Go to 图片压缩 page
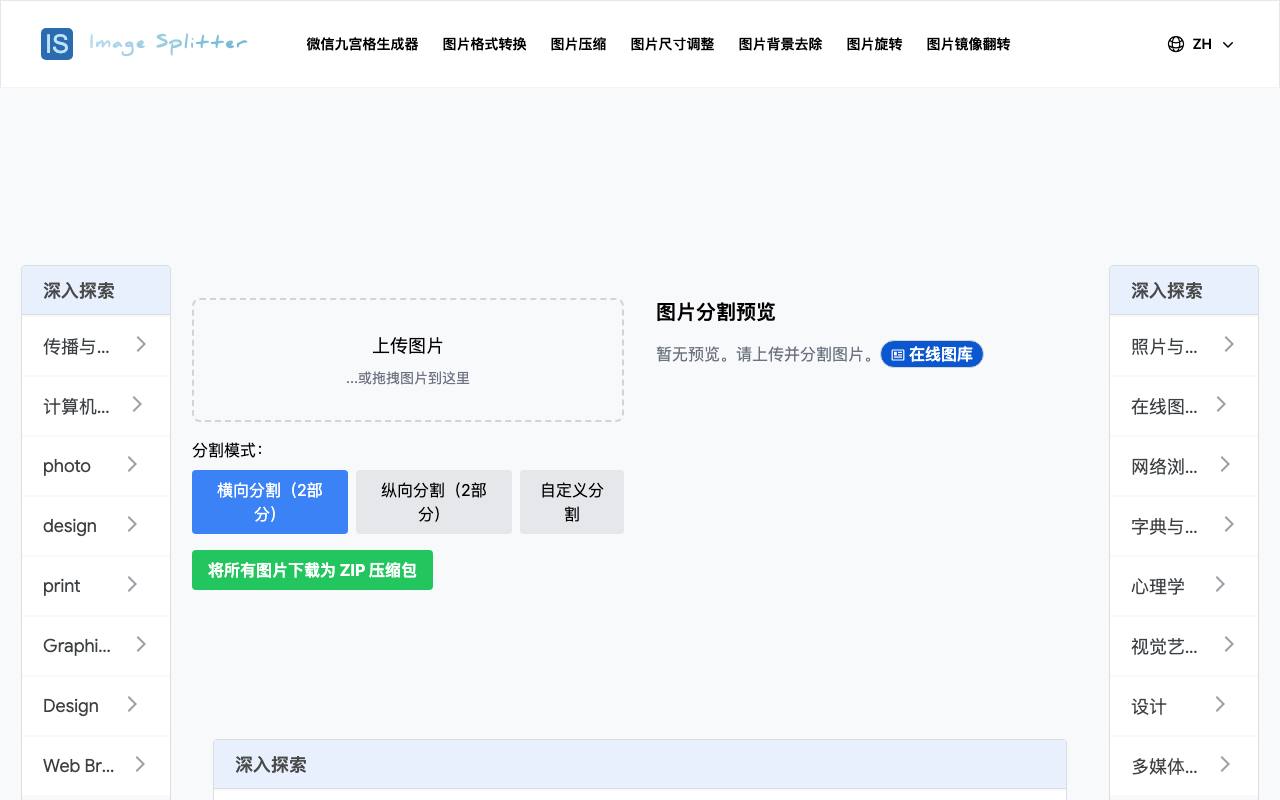1280x800 pixels. [x=578, y=44]
